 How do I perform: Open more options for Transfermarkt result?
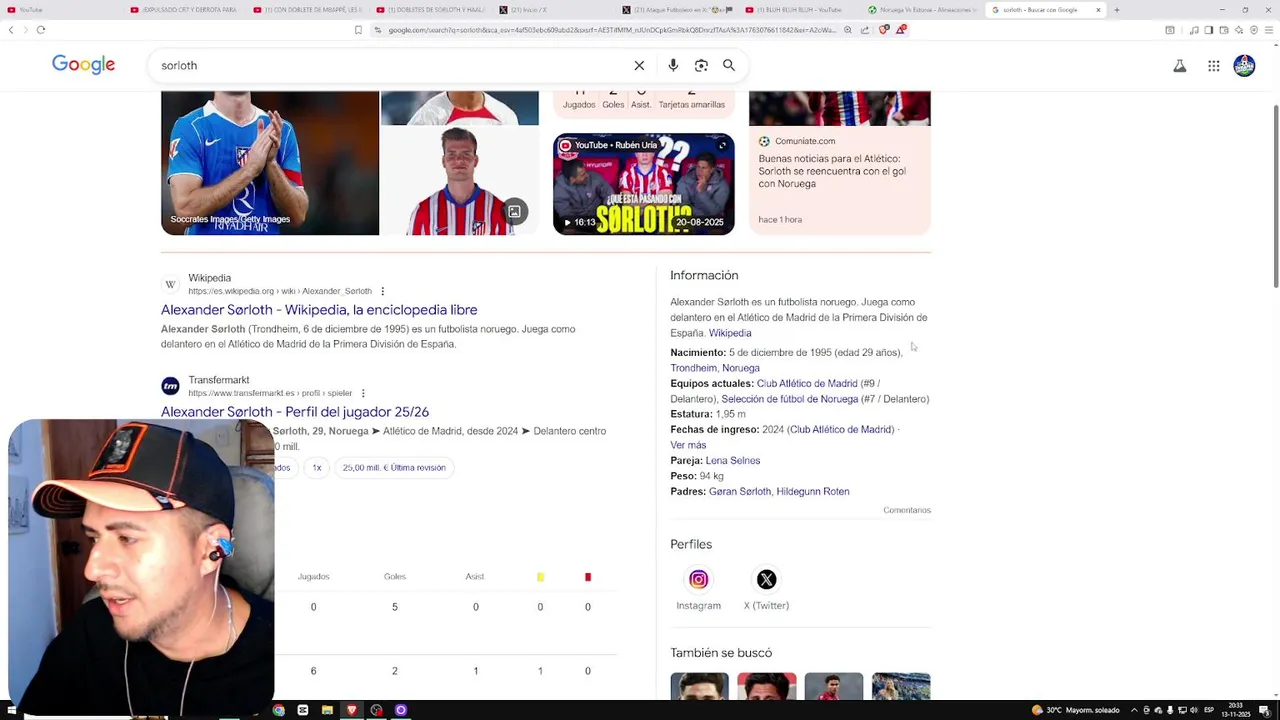[363, 393]
